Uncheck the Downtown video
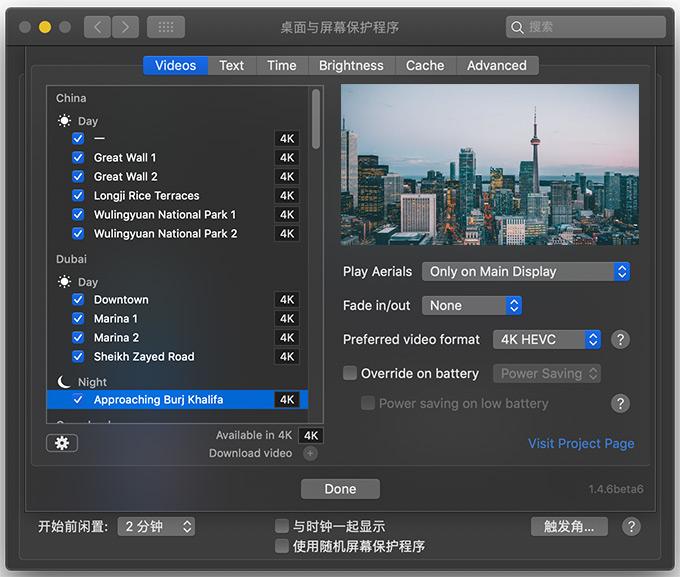The height and width of the screenshot is (577, 680). coord(78,299)
